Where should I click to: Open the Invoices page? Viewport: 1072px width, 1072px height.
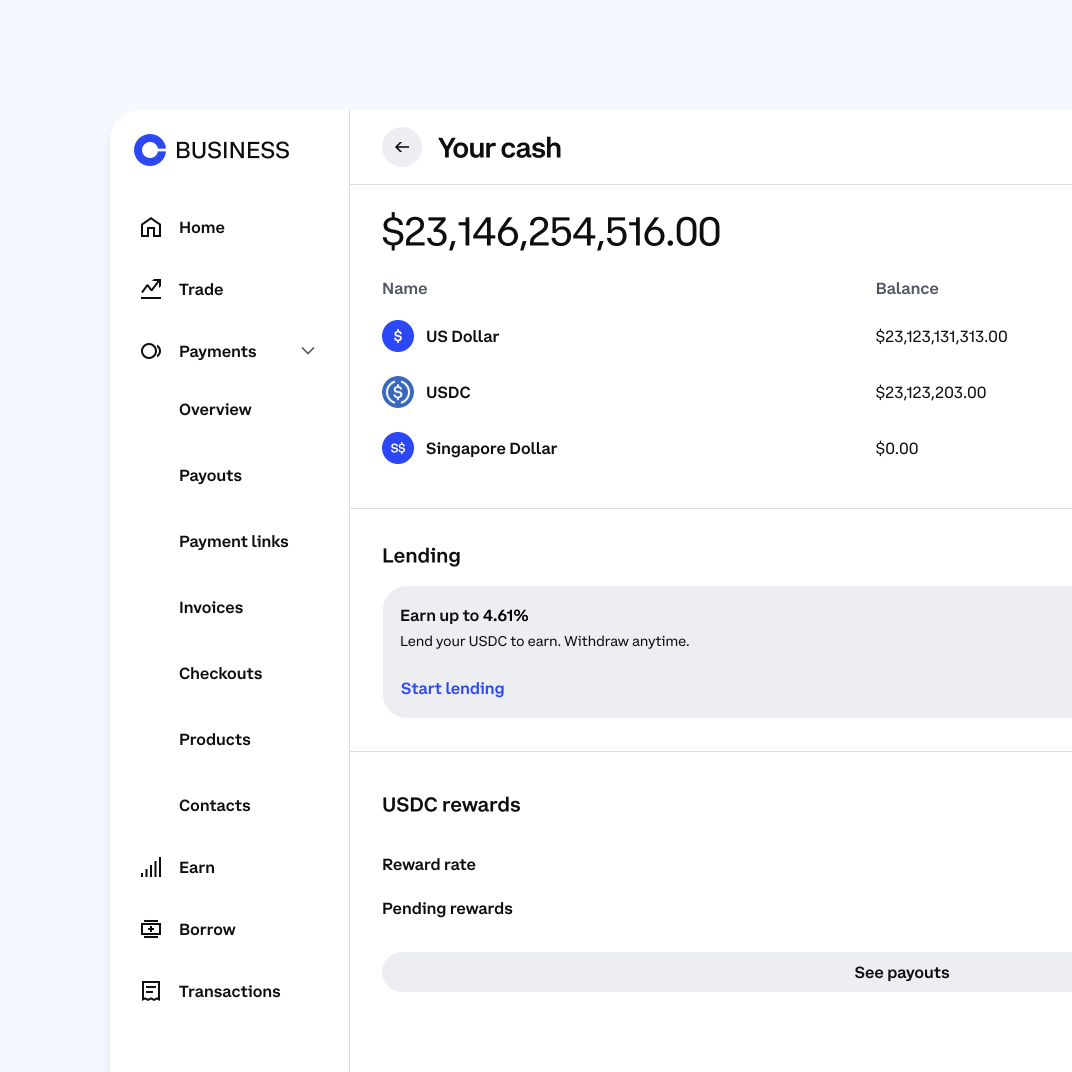(x=211, y=608)
